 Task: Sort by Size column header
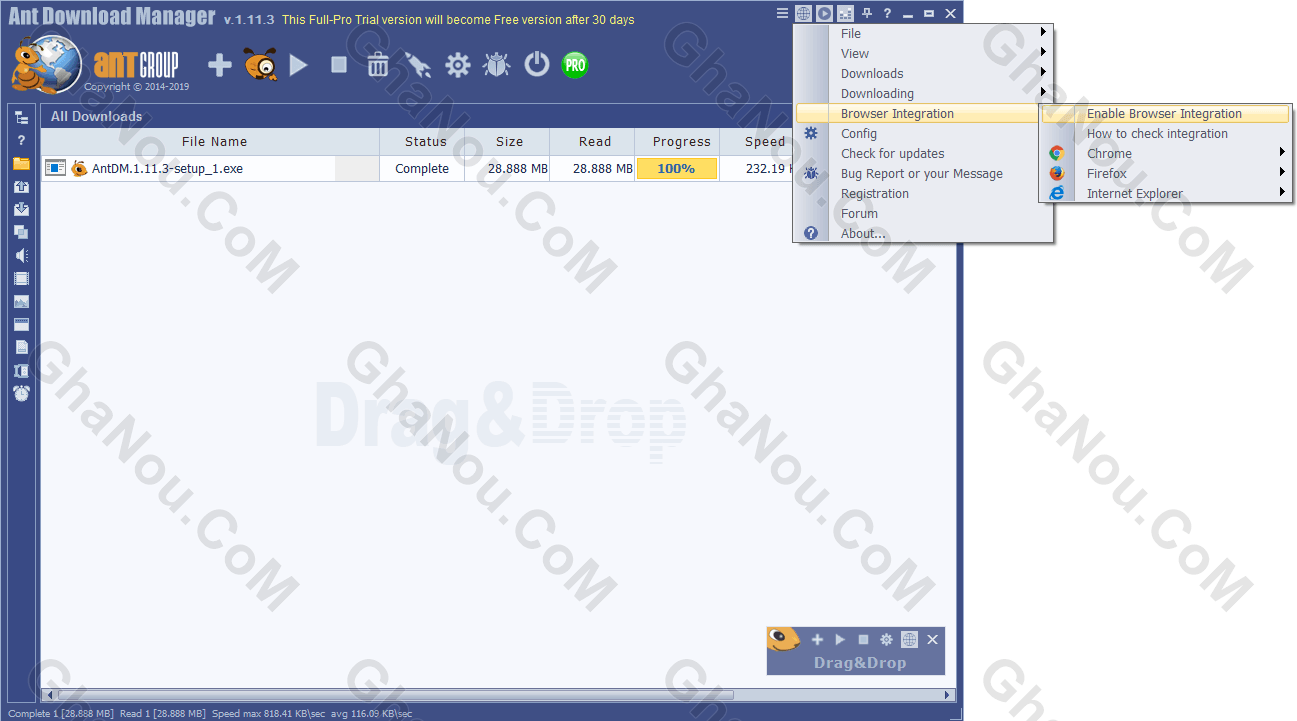coord(507,142)
